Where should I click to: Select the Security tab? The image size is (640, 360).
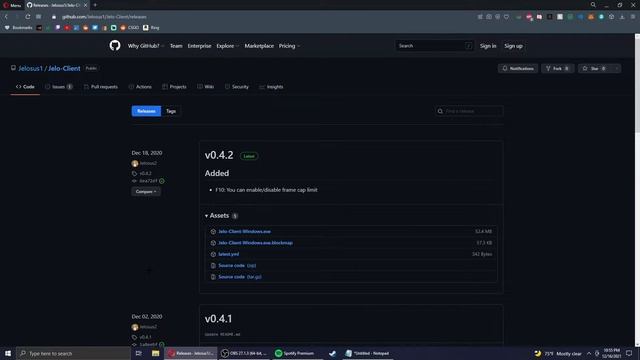tap(237, 87)
